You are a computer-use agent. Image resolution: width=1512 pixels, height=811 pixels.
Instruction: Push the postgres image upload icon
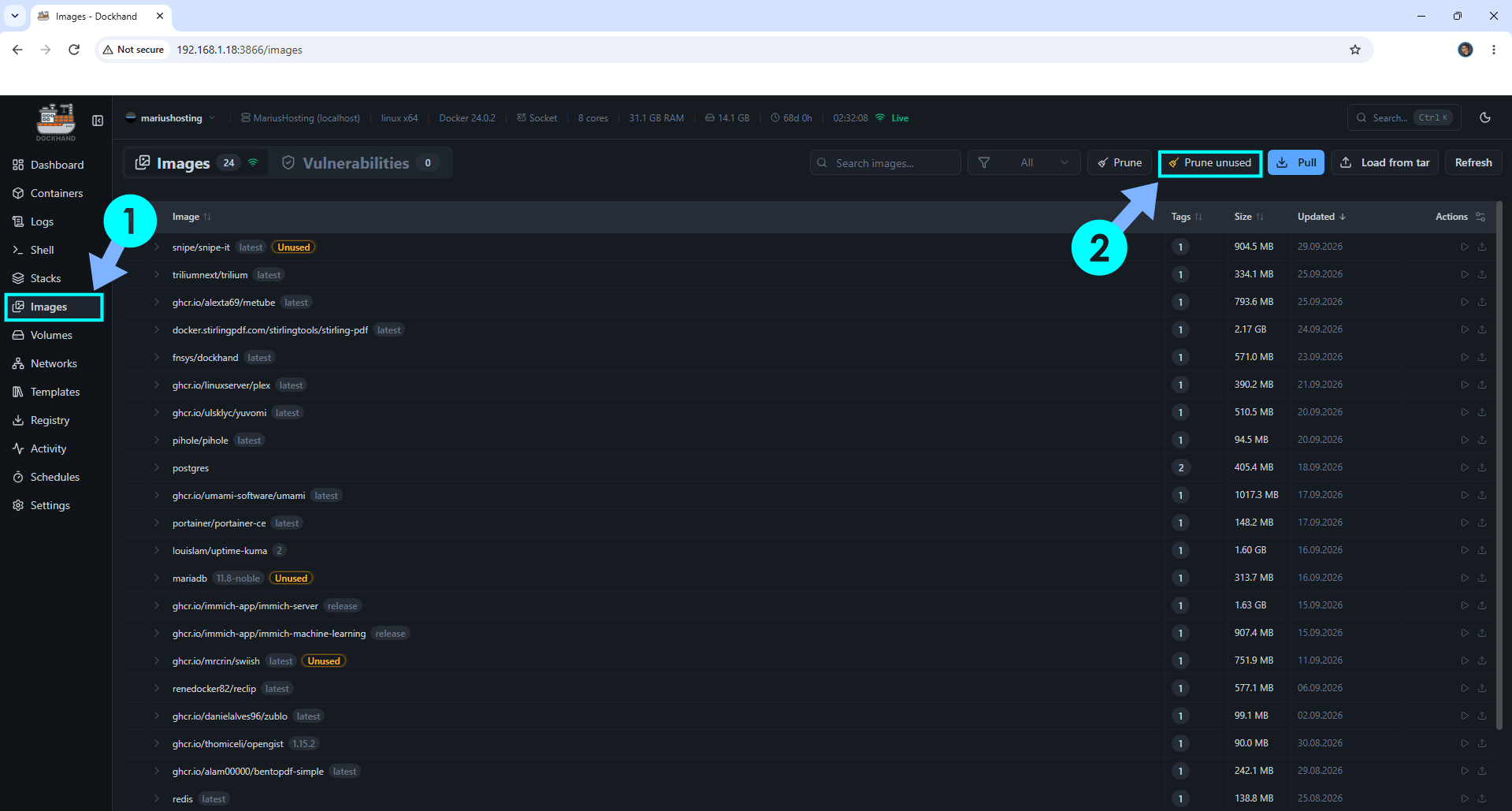(1482, 467)
